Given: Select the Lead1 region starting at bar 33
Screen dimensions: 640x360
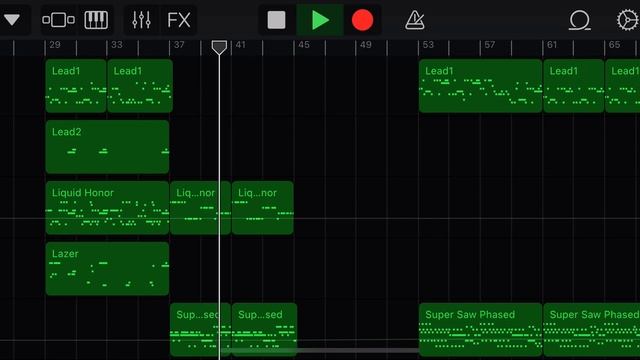Looking at the screenshot, I should pos(140,86).
